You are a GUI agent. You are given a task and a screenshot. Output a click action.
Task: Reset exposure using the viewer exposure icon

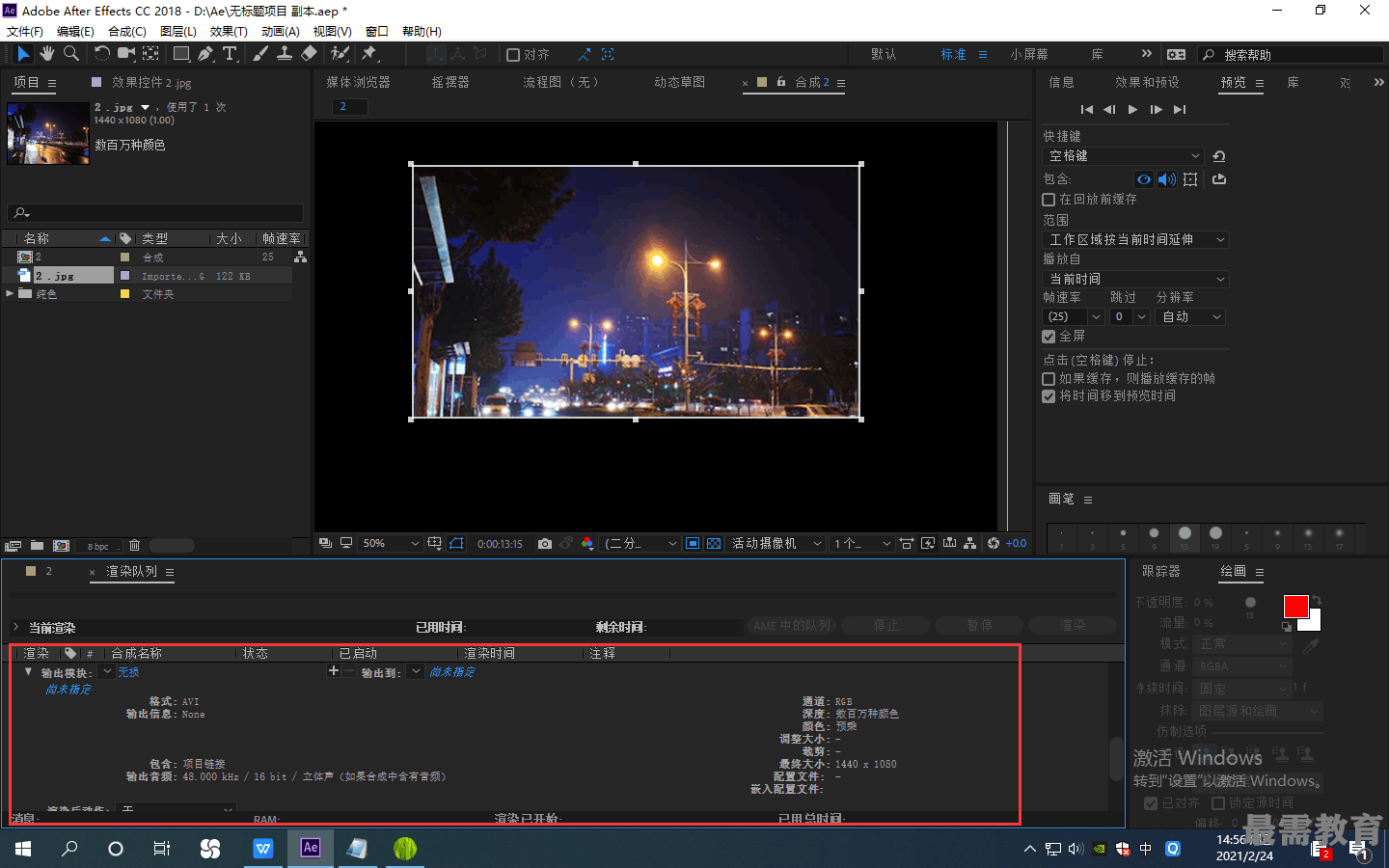994,544
